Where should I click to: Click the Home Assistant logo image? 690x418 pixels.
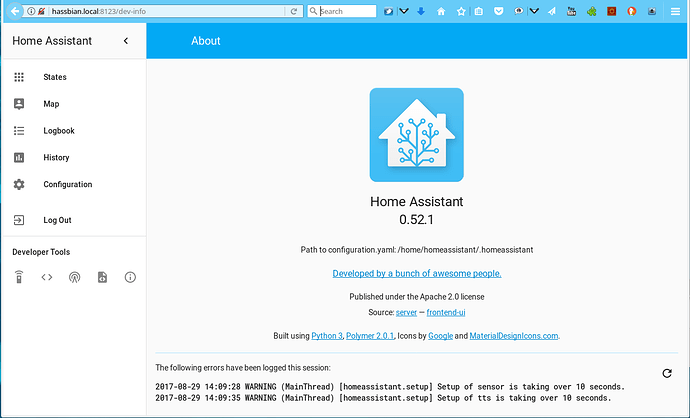click(416, 135)
